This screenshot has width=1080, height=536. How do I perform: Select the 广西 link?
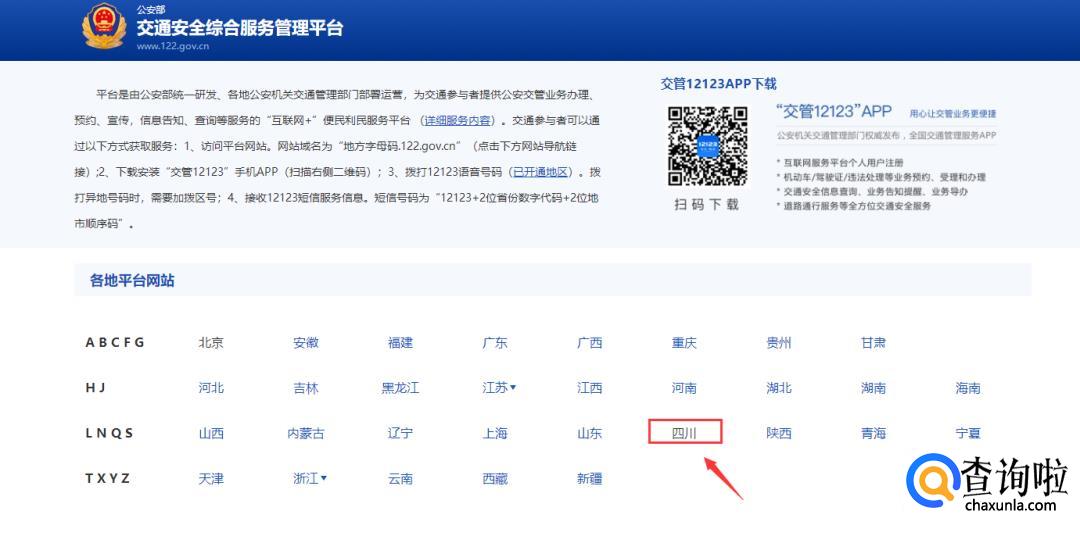point(590,342)
